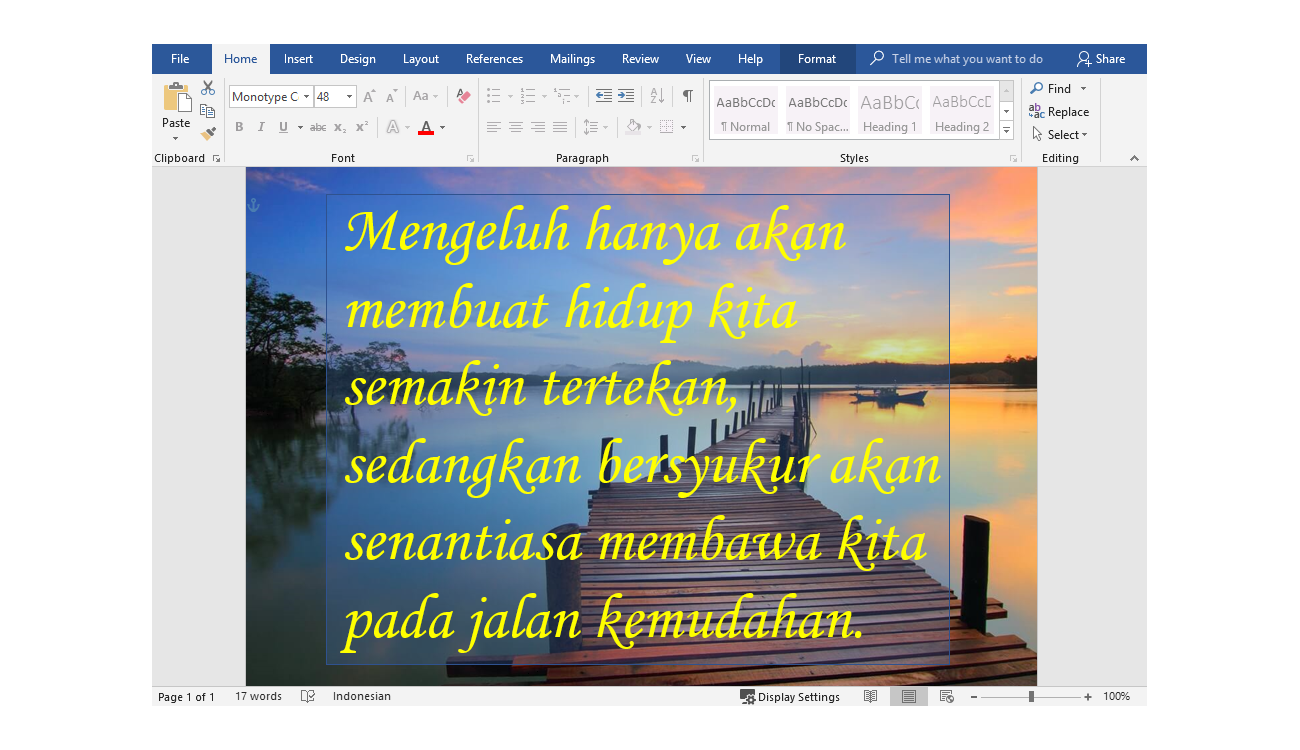This screenshot has width=1300, height=750.
Task: Open underline style dropdown arrow
Action: coord(300,128)
